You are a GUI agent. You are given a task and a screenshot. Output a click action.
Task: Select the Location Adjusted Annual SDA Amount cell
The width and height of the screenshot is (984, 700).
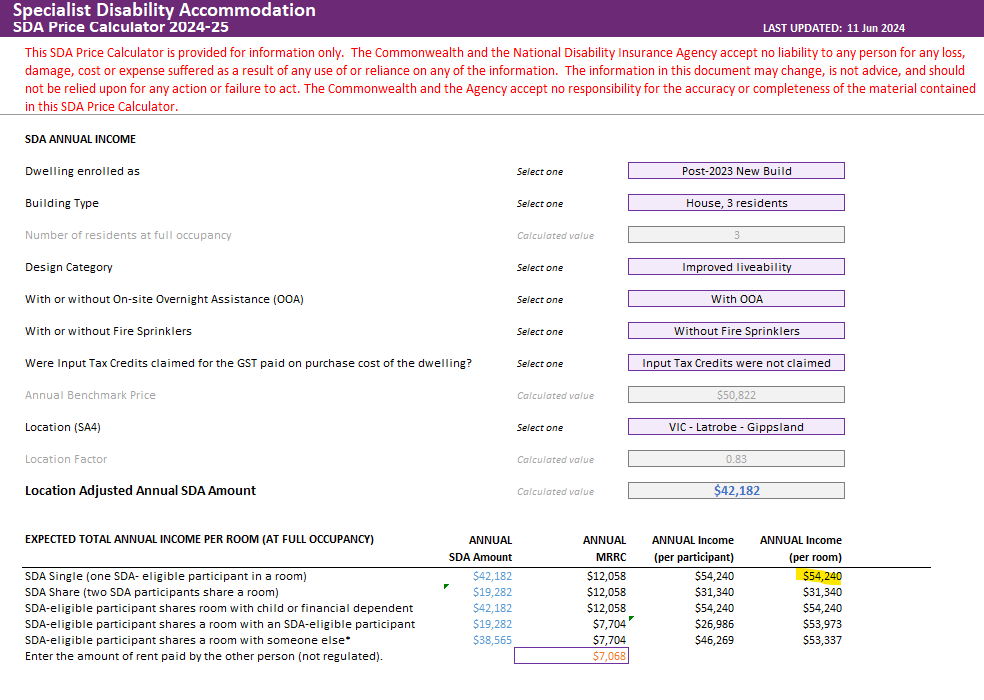[x=736, y=491]
